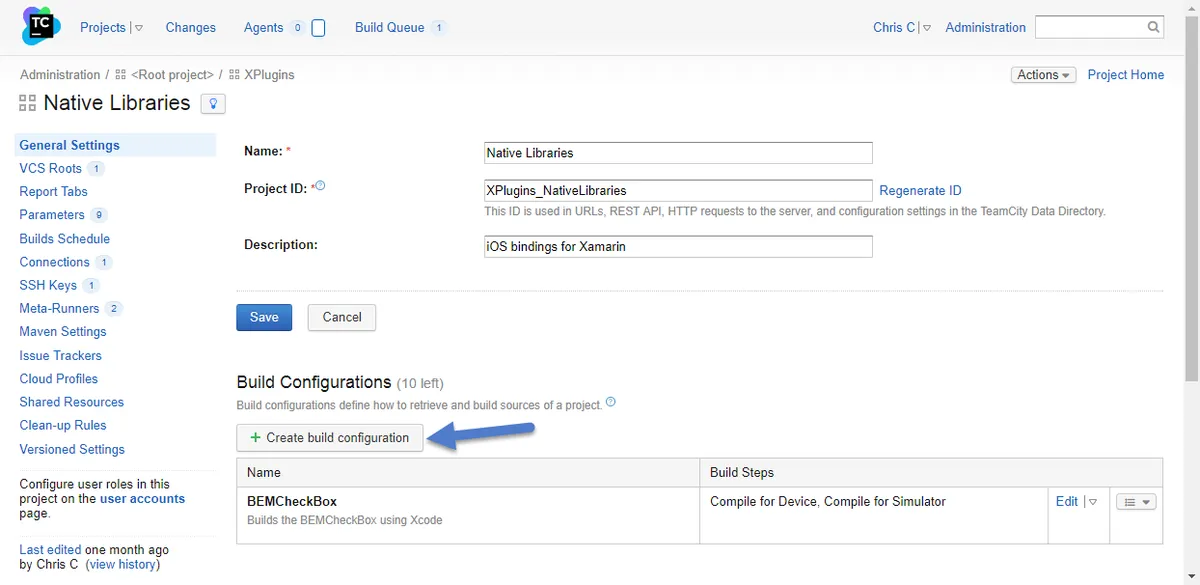Screen dimensions: 1200x585
Task: Go to the Changes page
Action: [x=190, y=28]
